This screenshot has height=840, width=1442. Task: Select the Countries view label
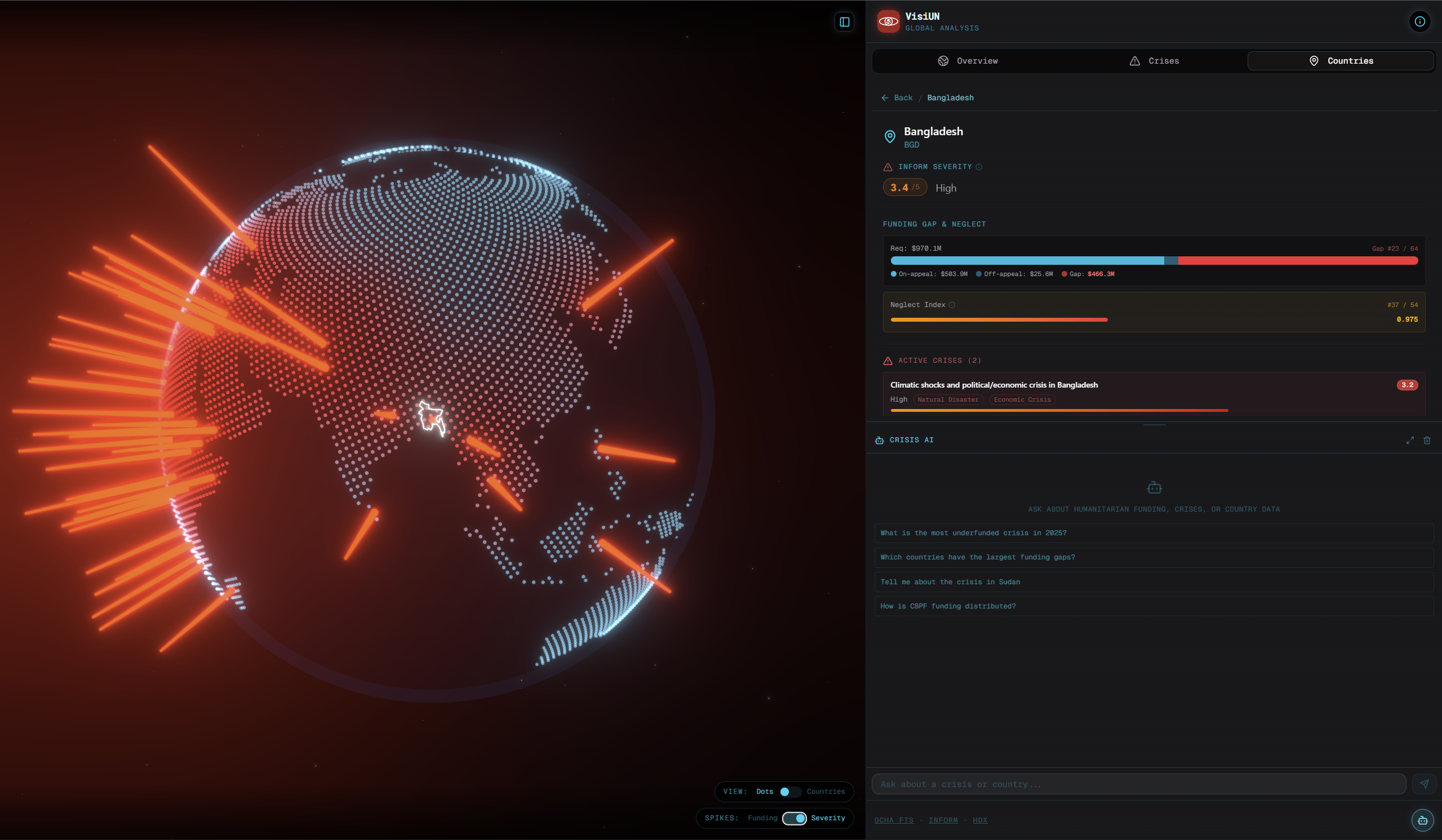point(825,792)
